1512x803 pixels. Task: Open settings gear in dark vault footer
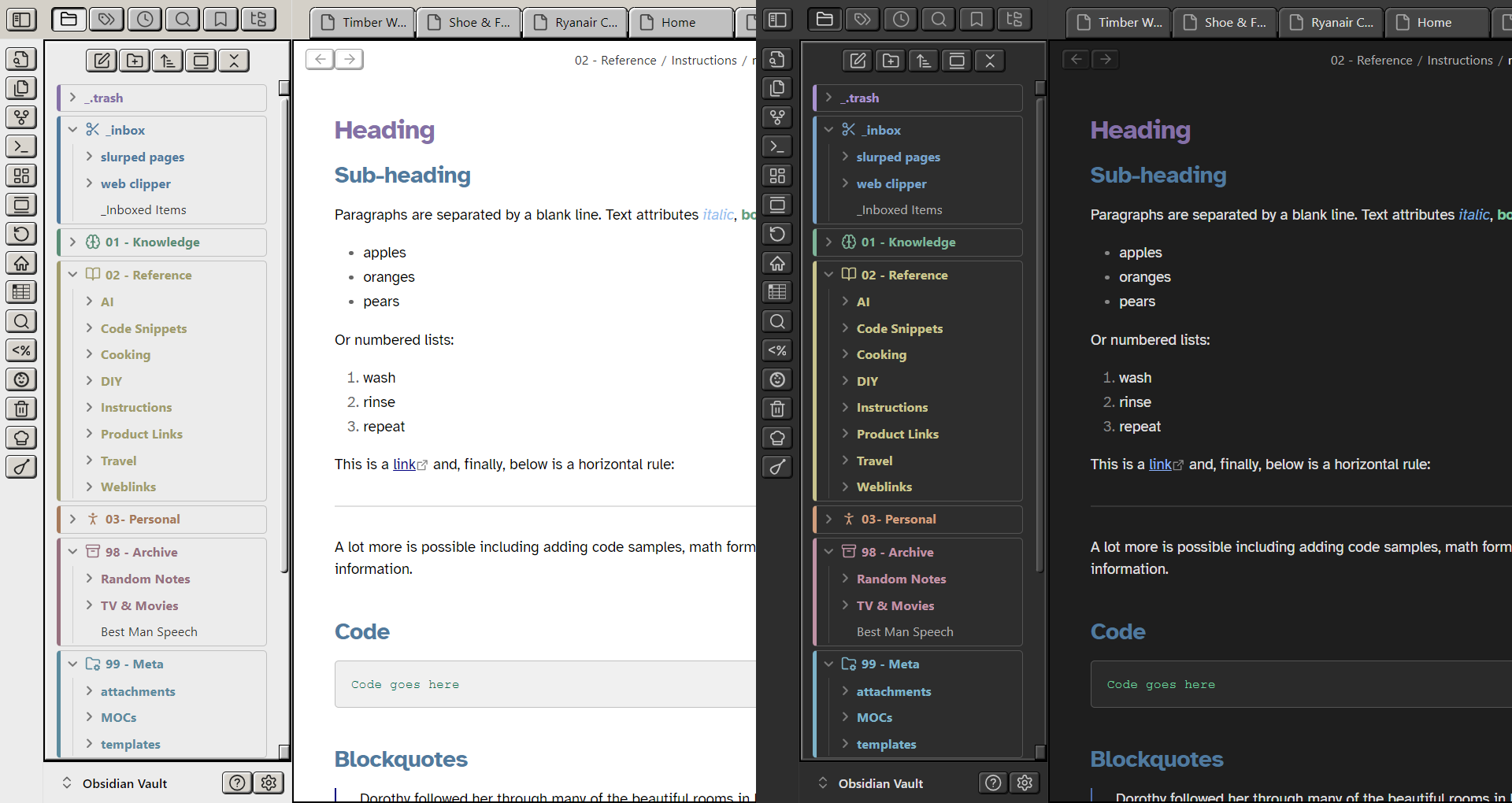tap(1025, 783)
